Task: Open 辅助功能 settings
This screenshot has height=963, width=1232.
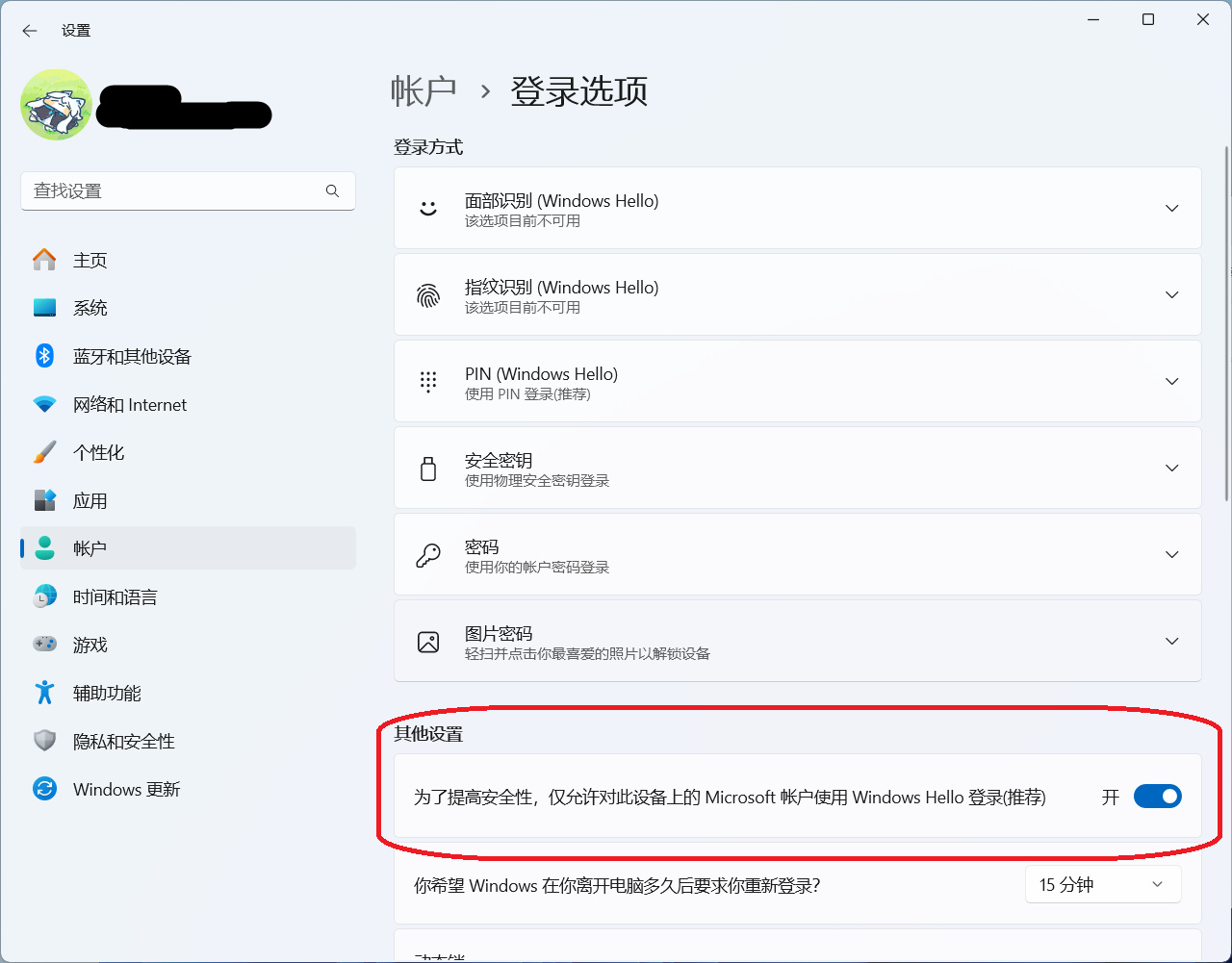Action: click(188, 693)
